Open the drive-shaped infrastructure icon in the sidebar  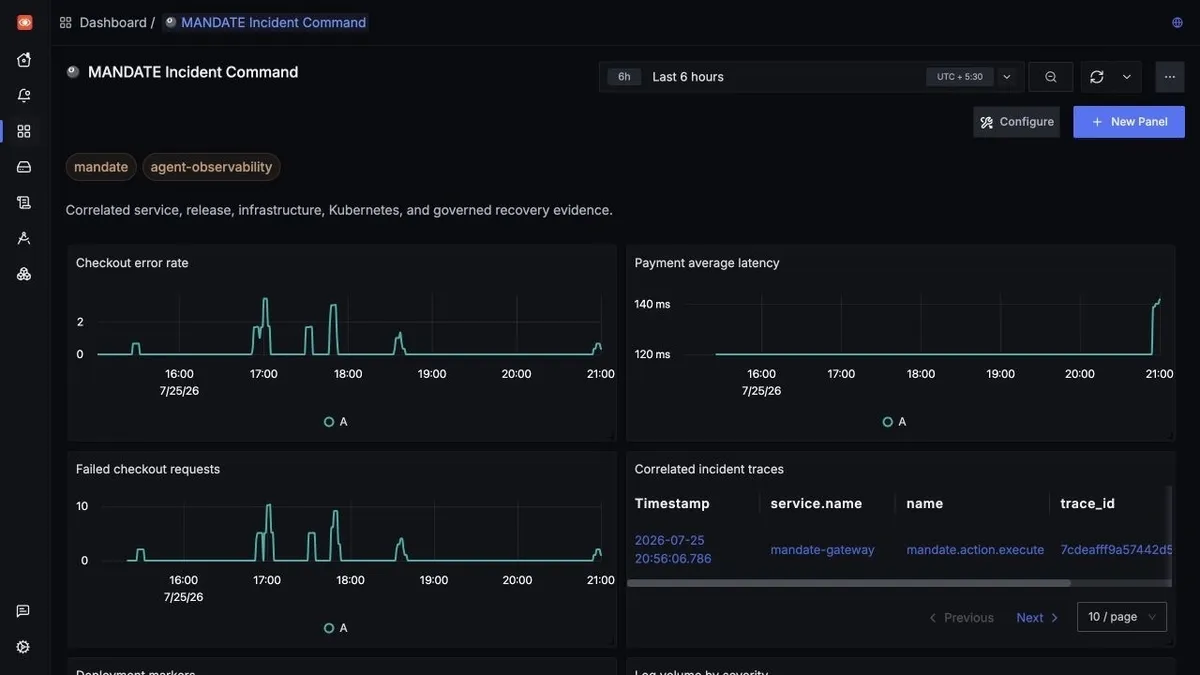pos(24,167)
